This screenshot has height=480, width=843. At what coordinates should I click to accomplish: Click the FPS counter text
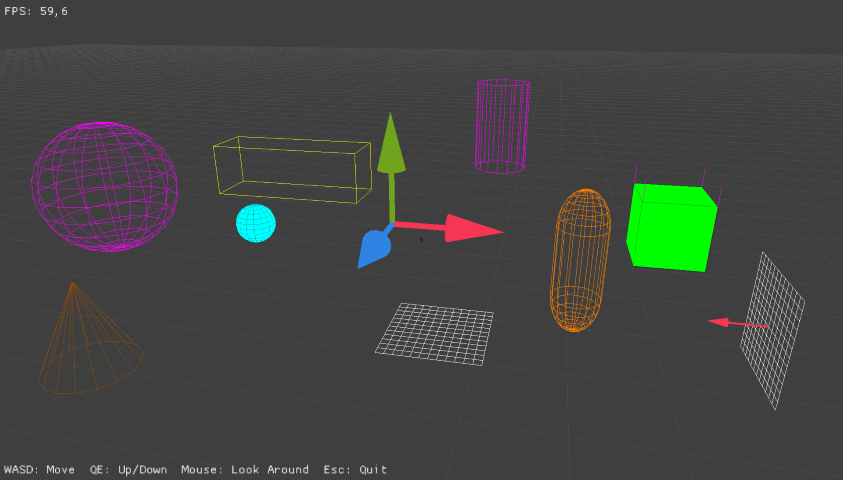(x=36, y=11)
